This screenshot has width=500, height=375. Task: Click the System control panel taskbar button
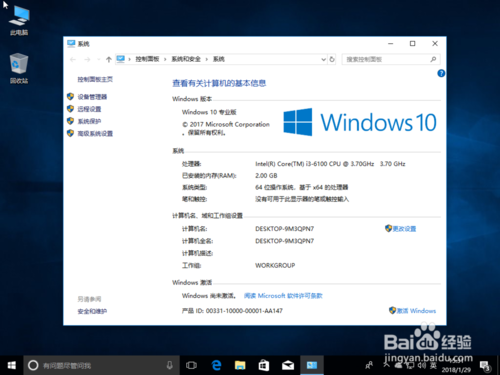[x=312, y=365]
